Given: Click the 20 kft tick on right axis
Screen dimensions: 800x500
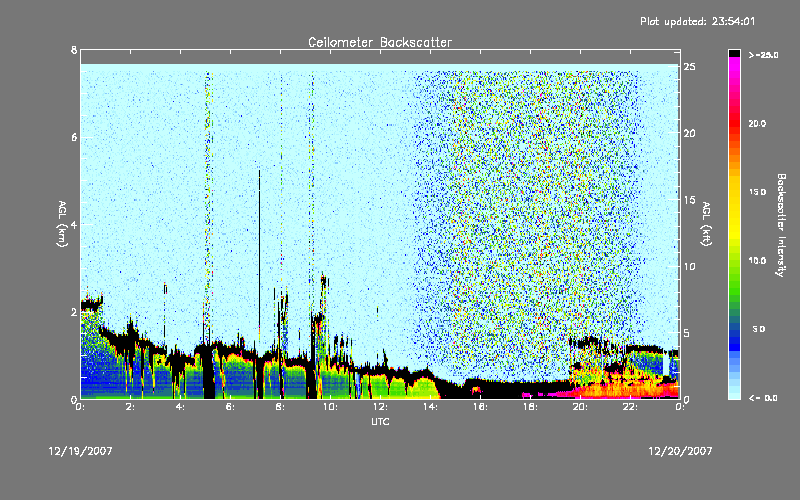Looking at the screenshot, I should 689,134.
